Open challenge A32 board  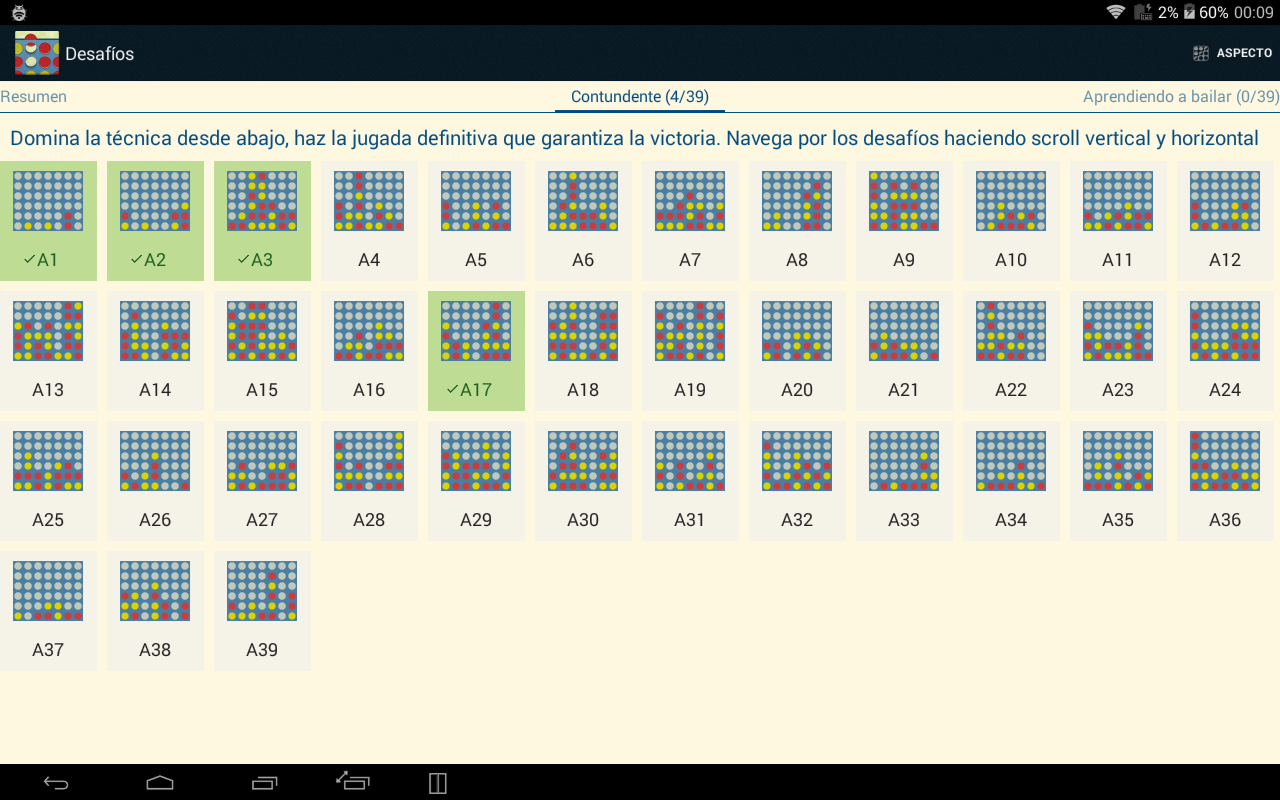pyautogui.click(x=797, y=481)
